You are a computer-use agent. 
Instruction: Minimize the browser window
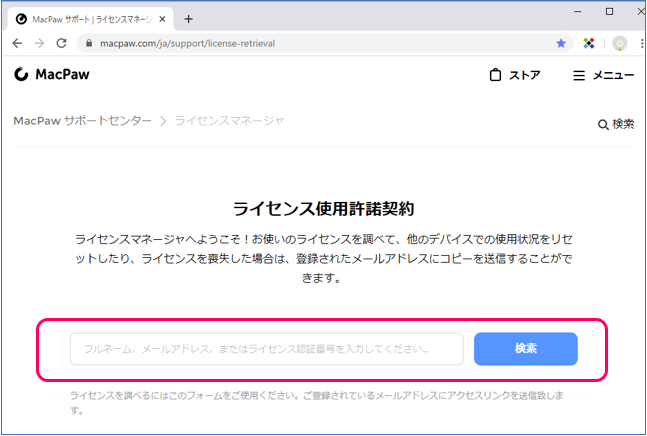pyautogui.click(x=578, y=12)
